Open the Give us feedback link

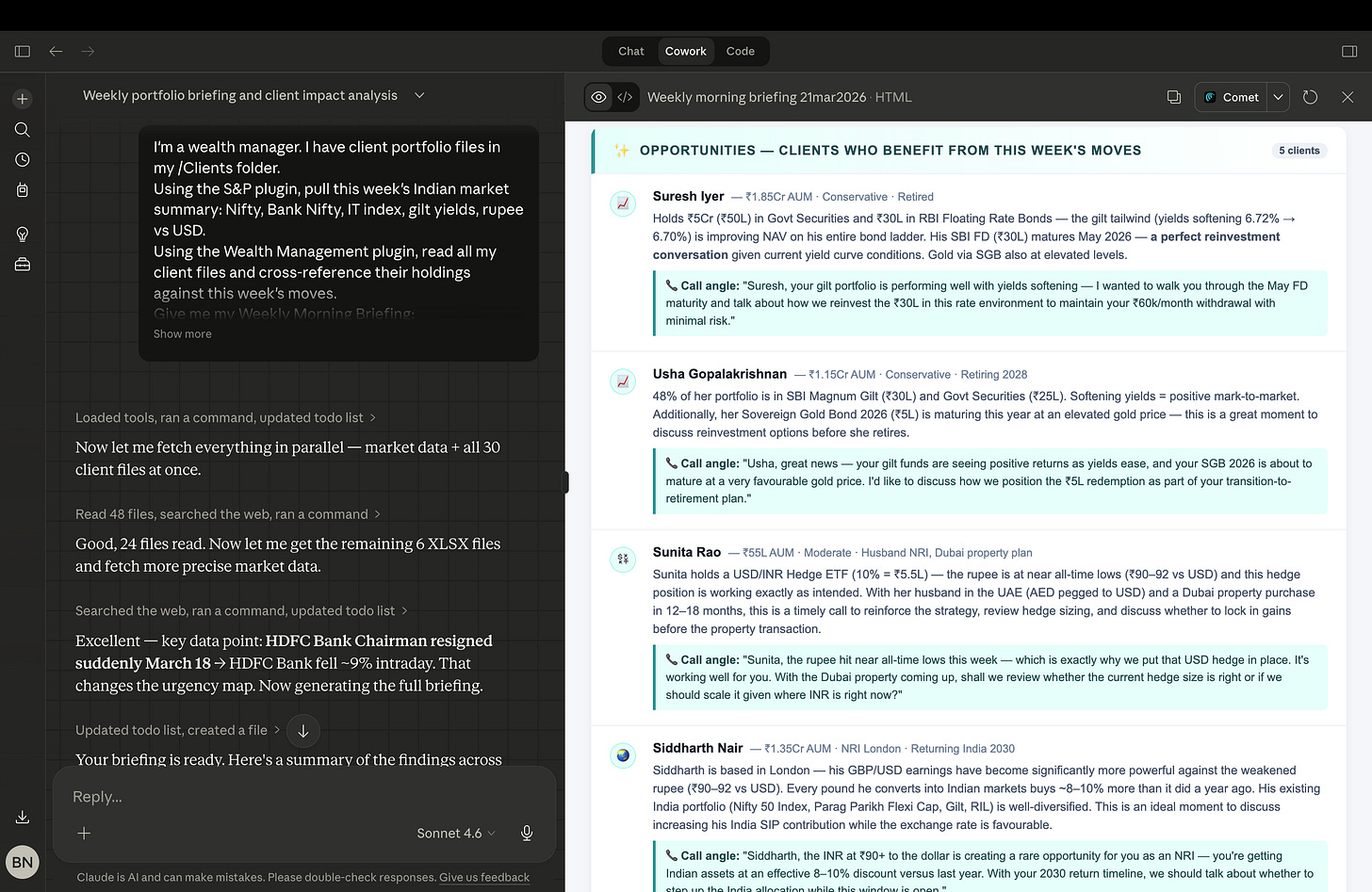coord(484,877)
